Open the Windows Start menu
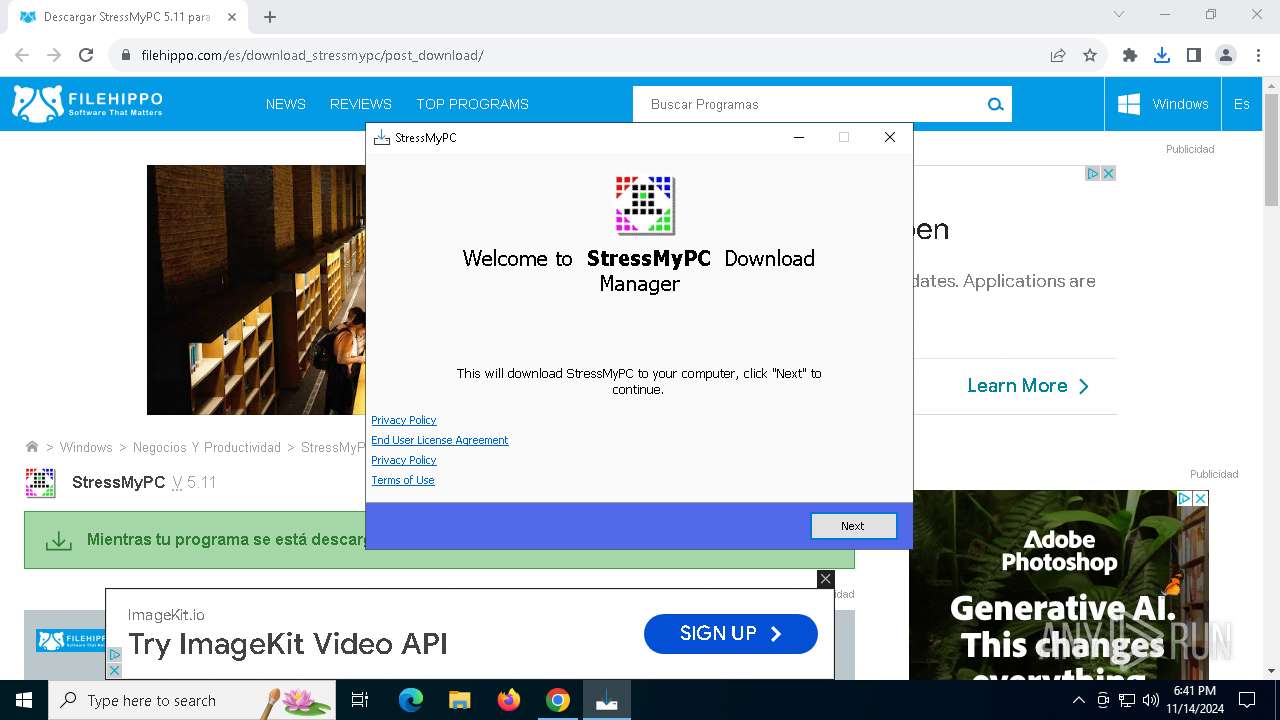1280x720 pixels. 24,700
